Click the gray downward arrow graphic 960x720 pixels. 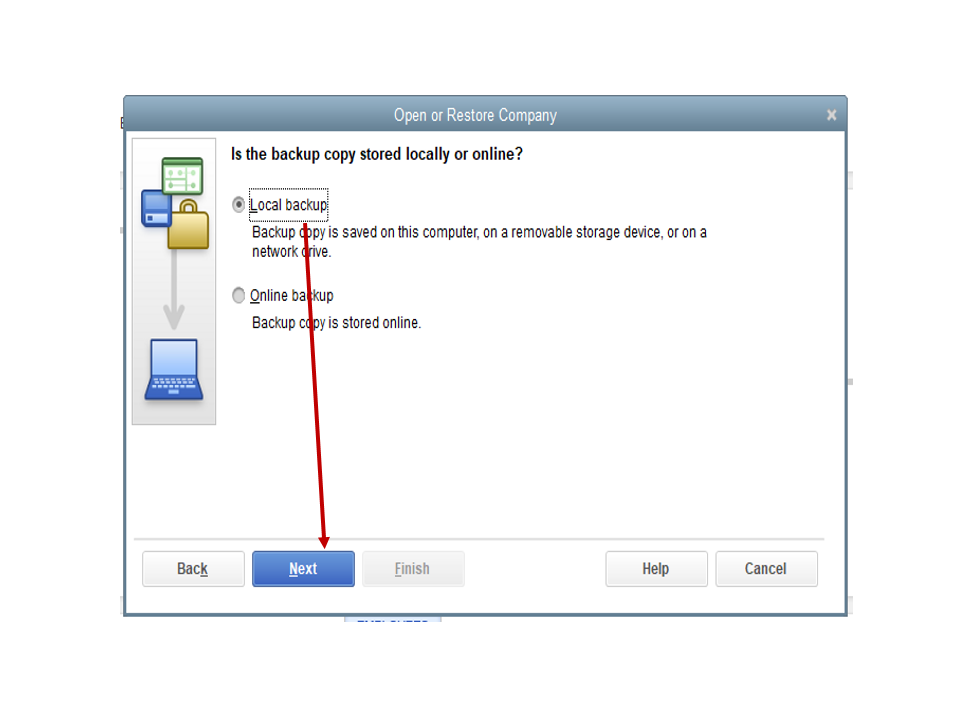click(174, 290)
